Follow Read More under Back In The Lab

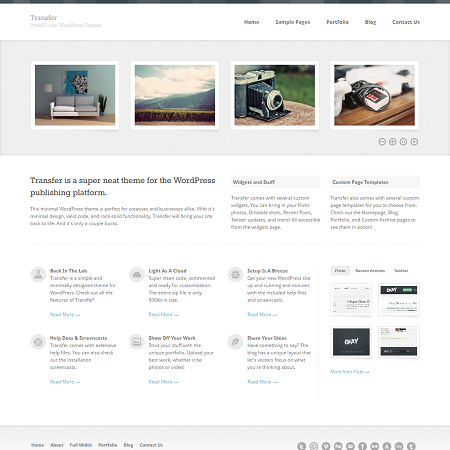[x=65, y=315]
